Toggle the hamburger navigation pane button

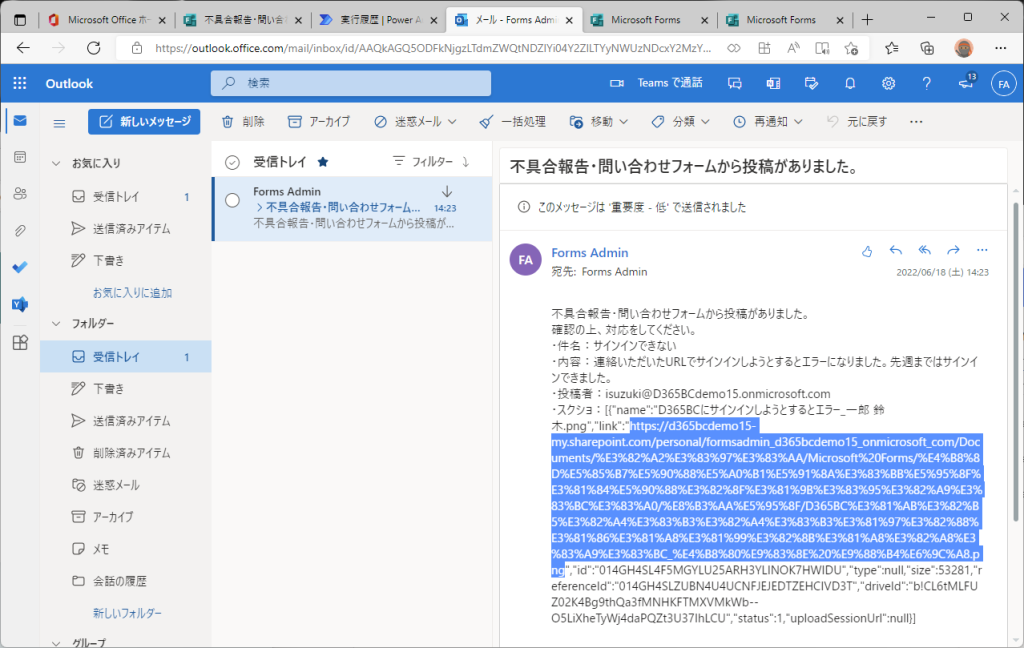pyautogui.click(x=59, y=123)
